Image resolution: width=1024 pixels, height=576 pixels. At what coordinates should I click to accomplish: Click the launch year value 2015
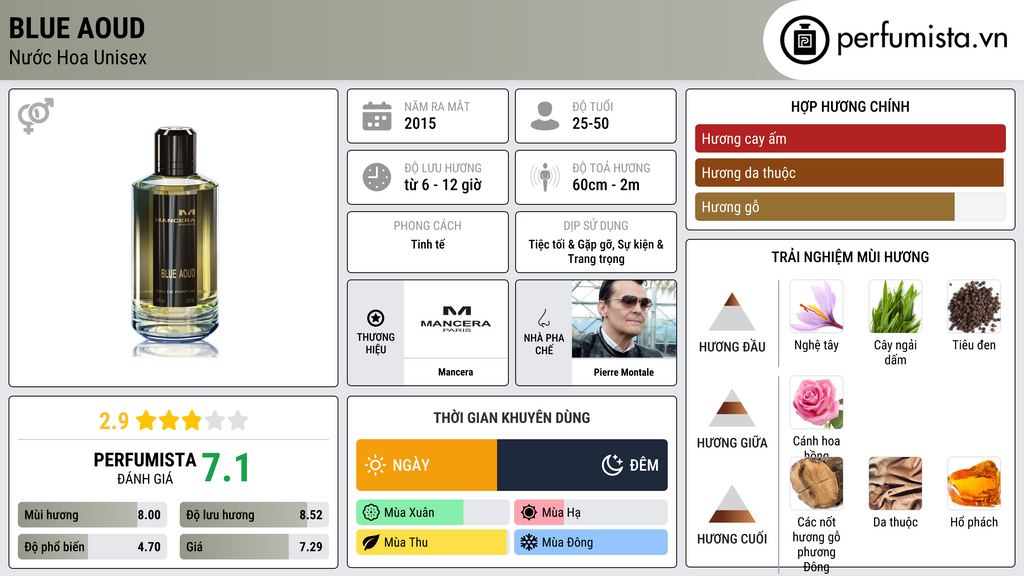pos(420,123)
